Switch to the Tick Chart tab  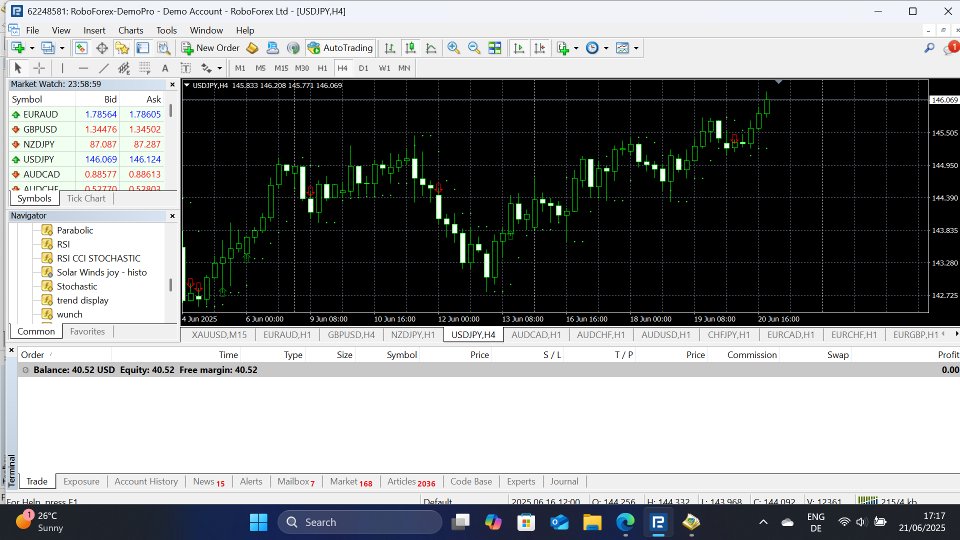click(86, 198)
